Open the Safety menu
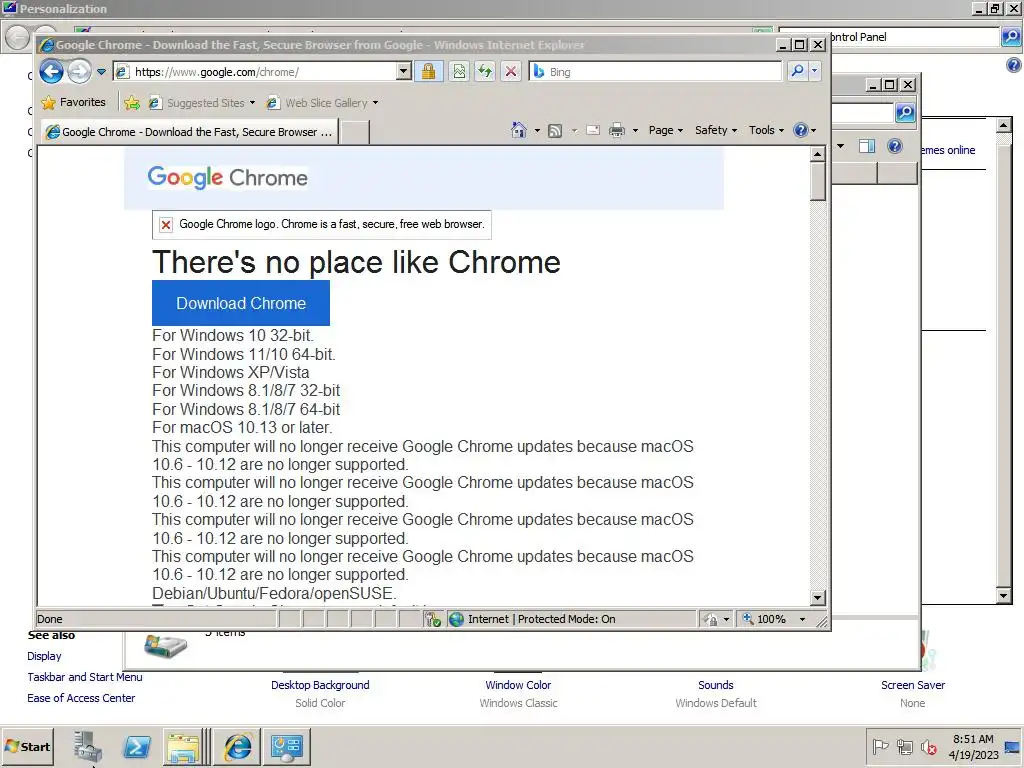 point(716,130)
